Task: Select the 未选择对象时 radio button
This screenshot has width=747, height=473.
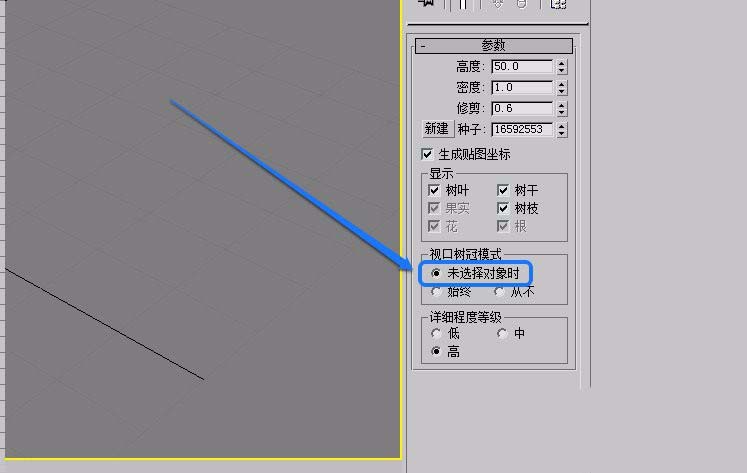Action: pos(435,273)
